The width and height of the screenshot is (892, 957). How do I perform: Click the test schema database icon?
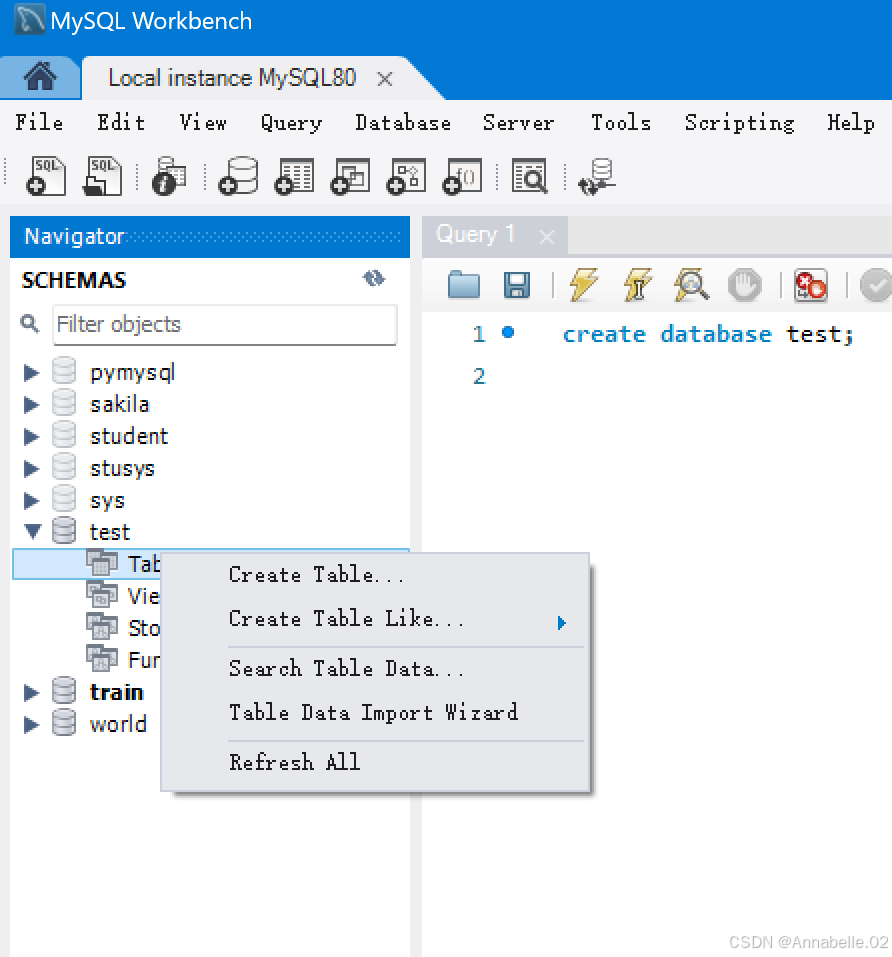(x=64, y=530)
